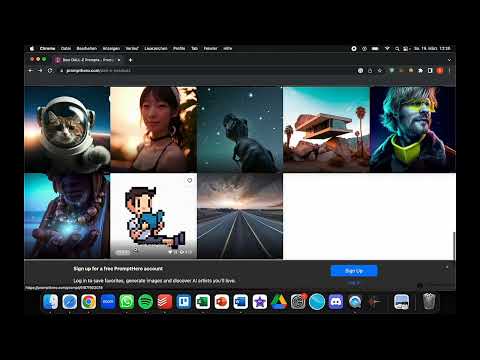Image resolution: width=480 pixels, height=360 pixels.
Task: Open the old man with glowing orb image
Action: click(x=67, y=216)
